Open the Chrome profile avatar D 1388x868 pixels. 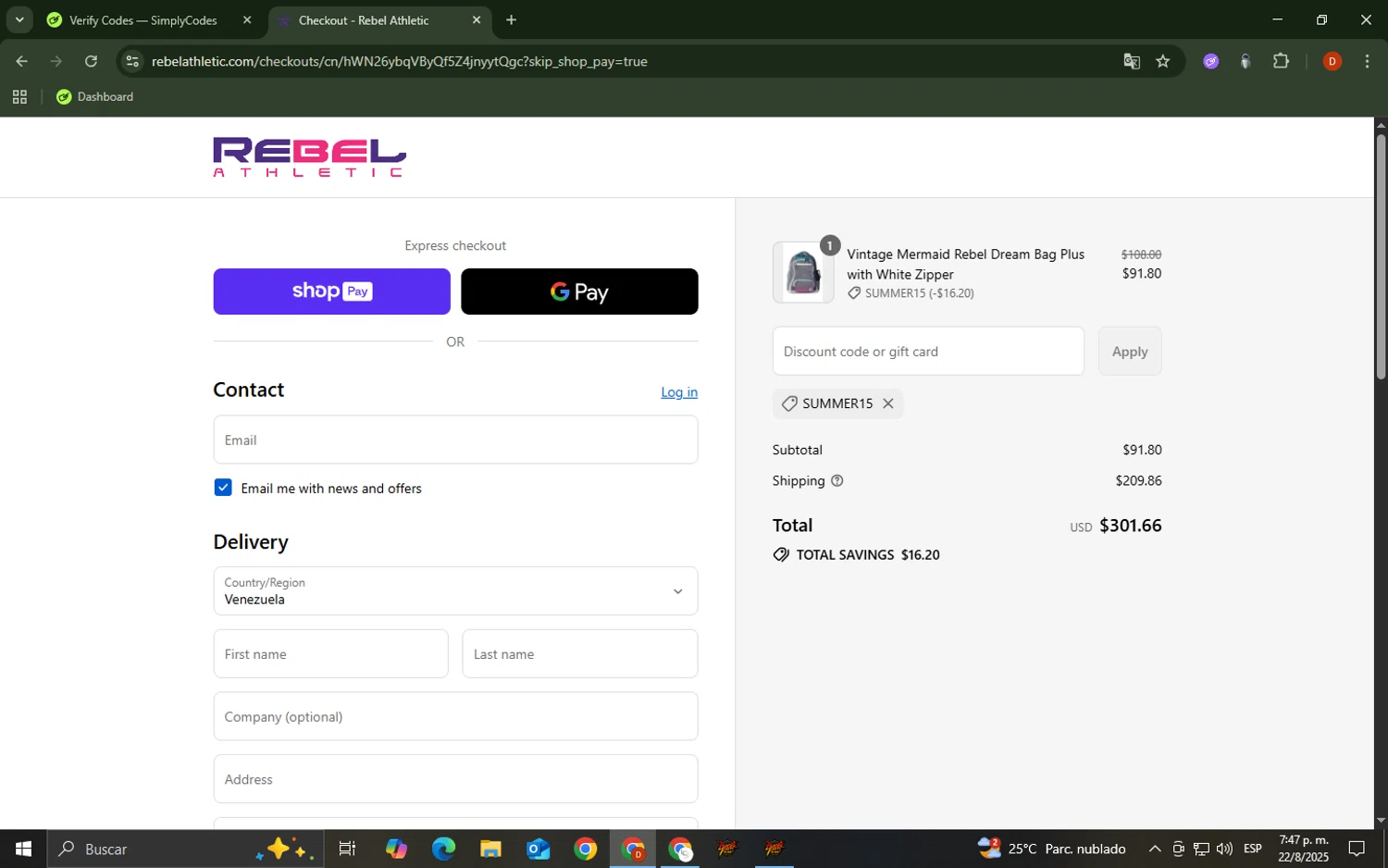point(1332,61)
